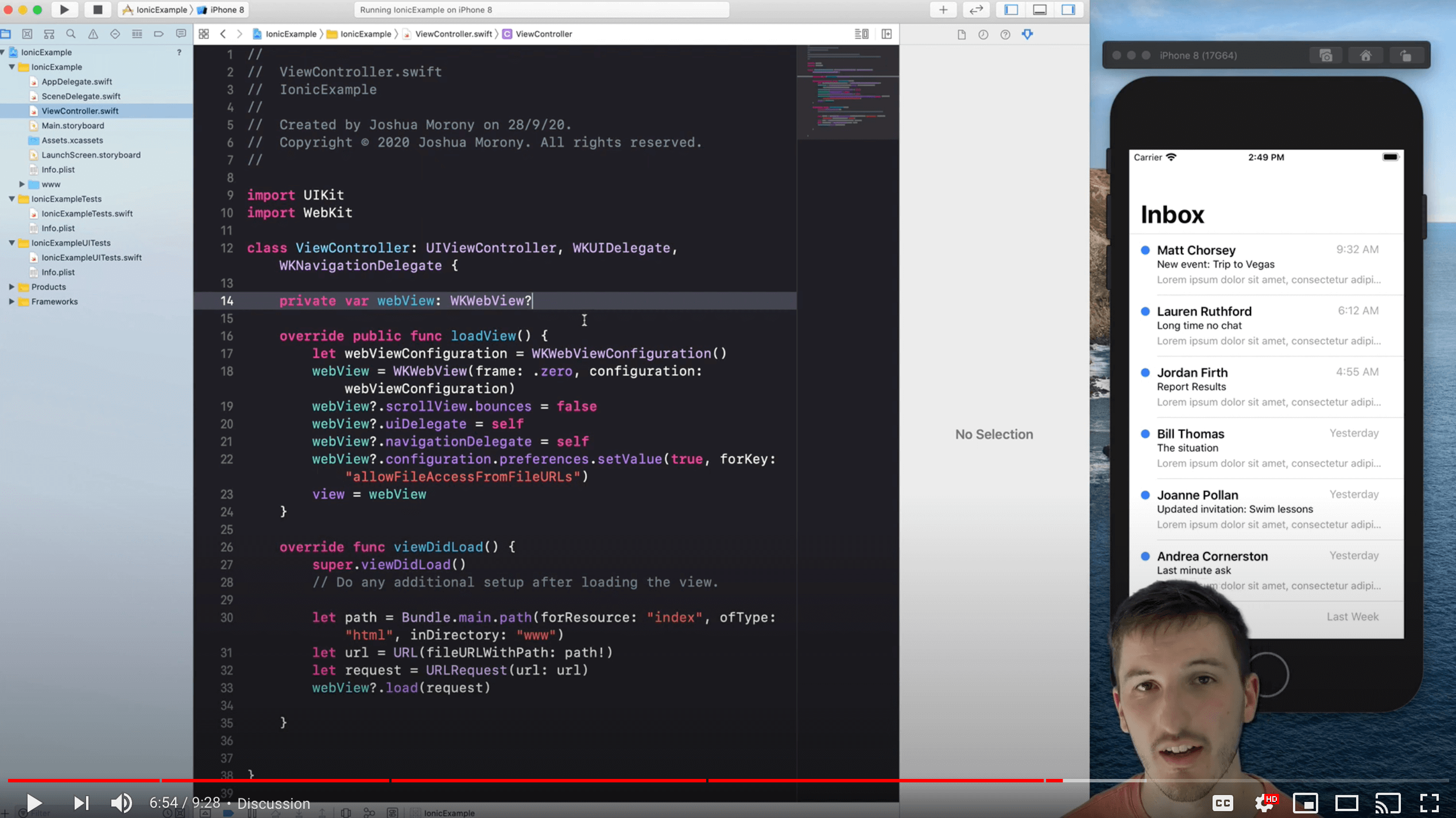Screen dimensions: 1456x818
Task: Click the ViewController tab in editor
Action: [x=543, y=34]
